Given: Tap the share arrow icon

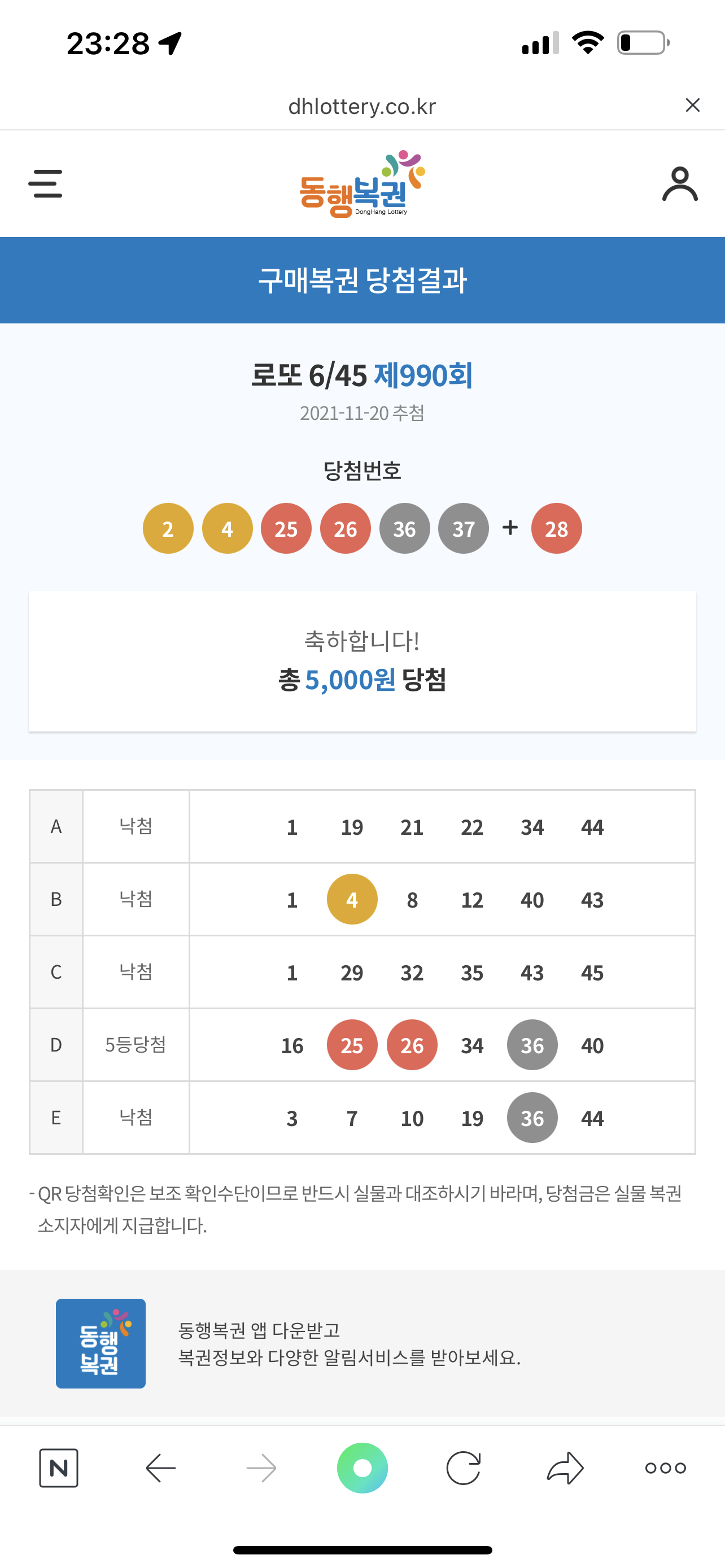Looking at the screenshot, I should tap(566, 1468).
